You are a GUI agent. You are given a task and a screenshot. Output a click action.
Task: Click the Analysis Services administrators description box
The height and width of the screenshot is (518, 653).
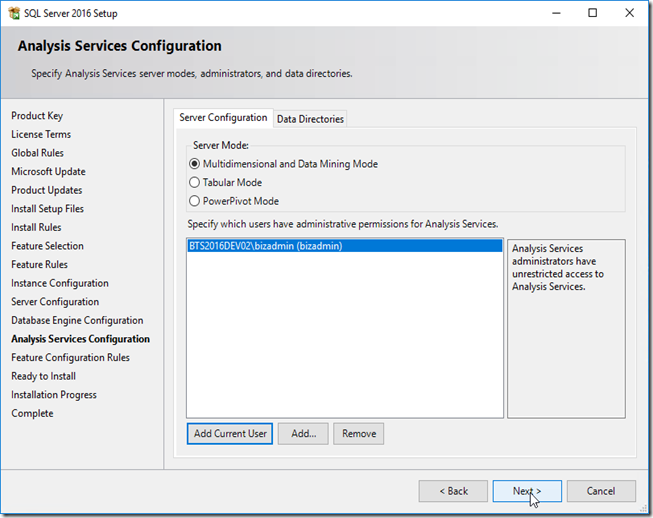tap(566, 328)
